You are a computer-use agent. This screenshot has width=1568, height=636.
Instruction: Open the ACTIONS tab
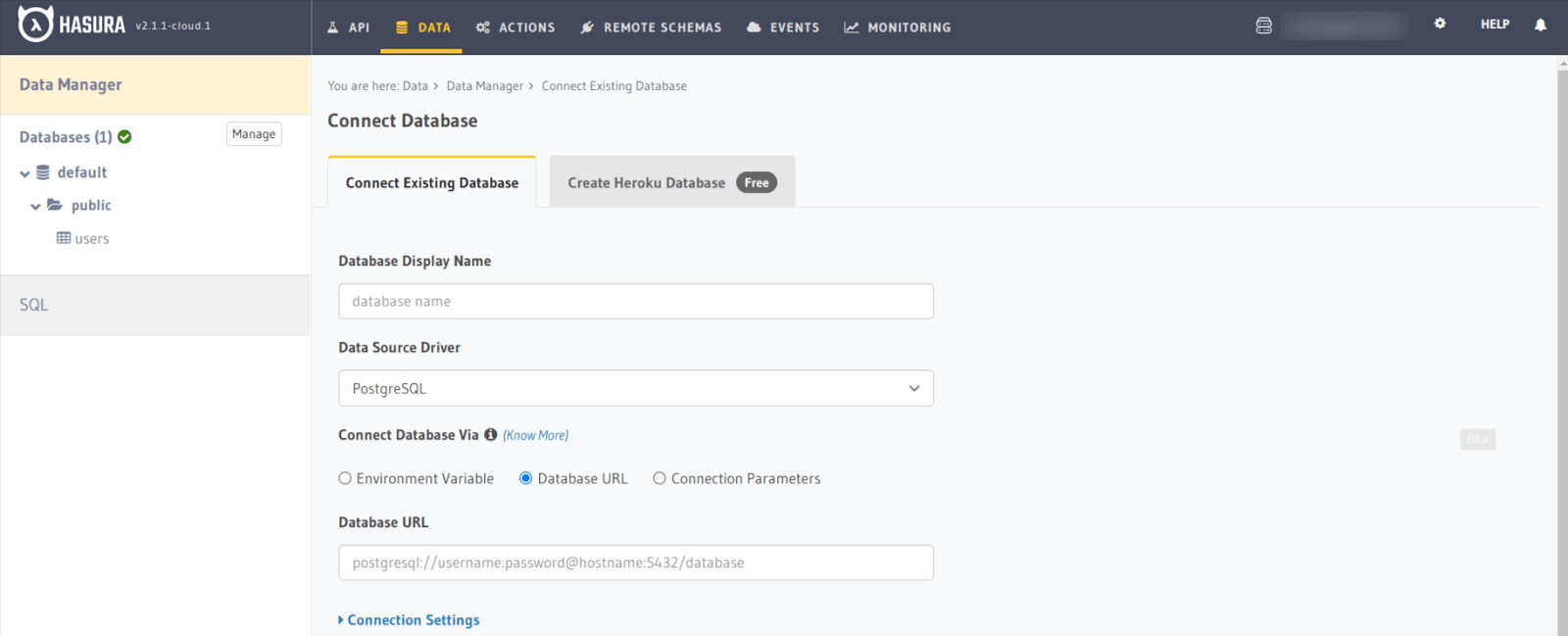point(515,27)
